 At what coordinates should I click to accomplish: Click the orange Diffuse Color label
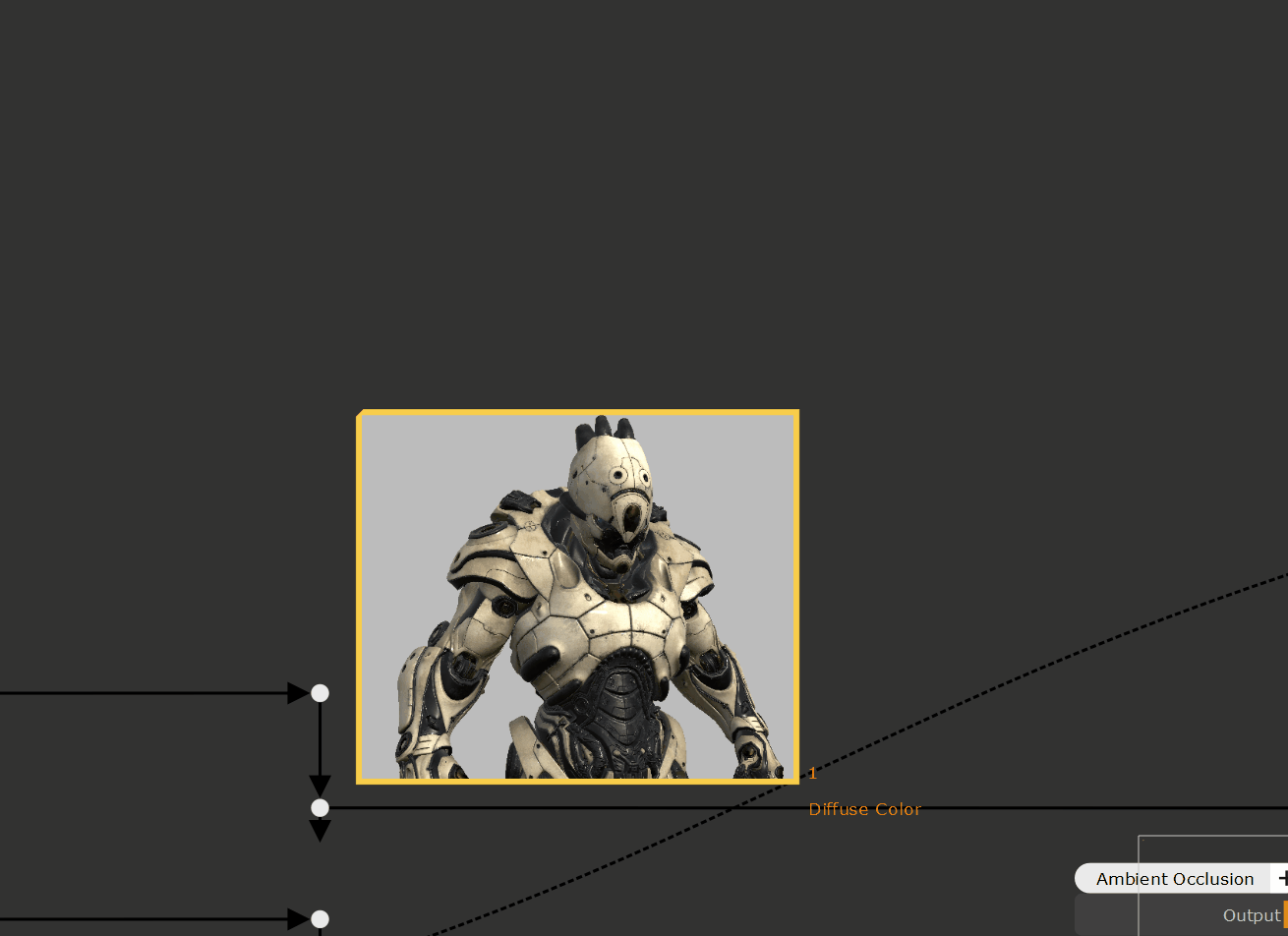click(x=864, y=809)
